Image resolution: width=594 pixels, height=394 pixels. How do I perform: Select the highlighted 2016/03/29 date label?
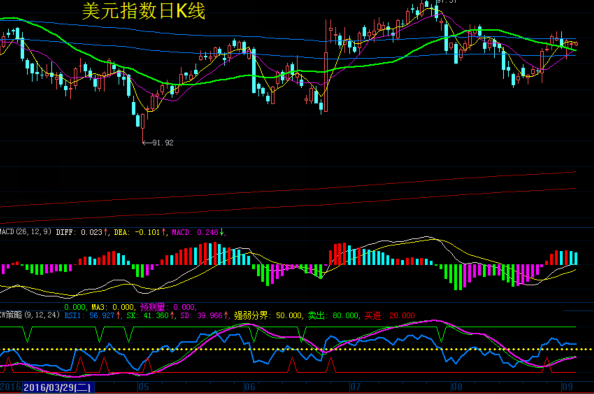click(x=58, y=387)
